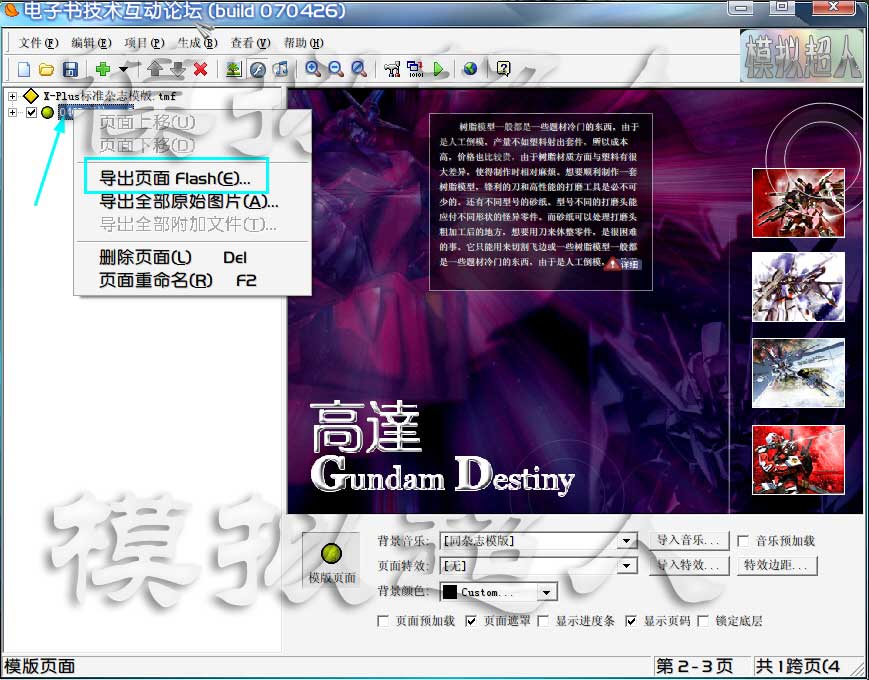Save the project with the floppy disk icon

(70, 69)
